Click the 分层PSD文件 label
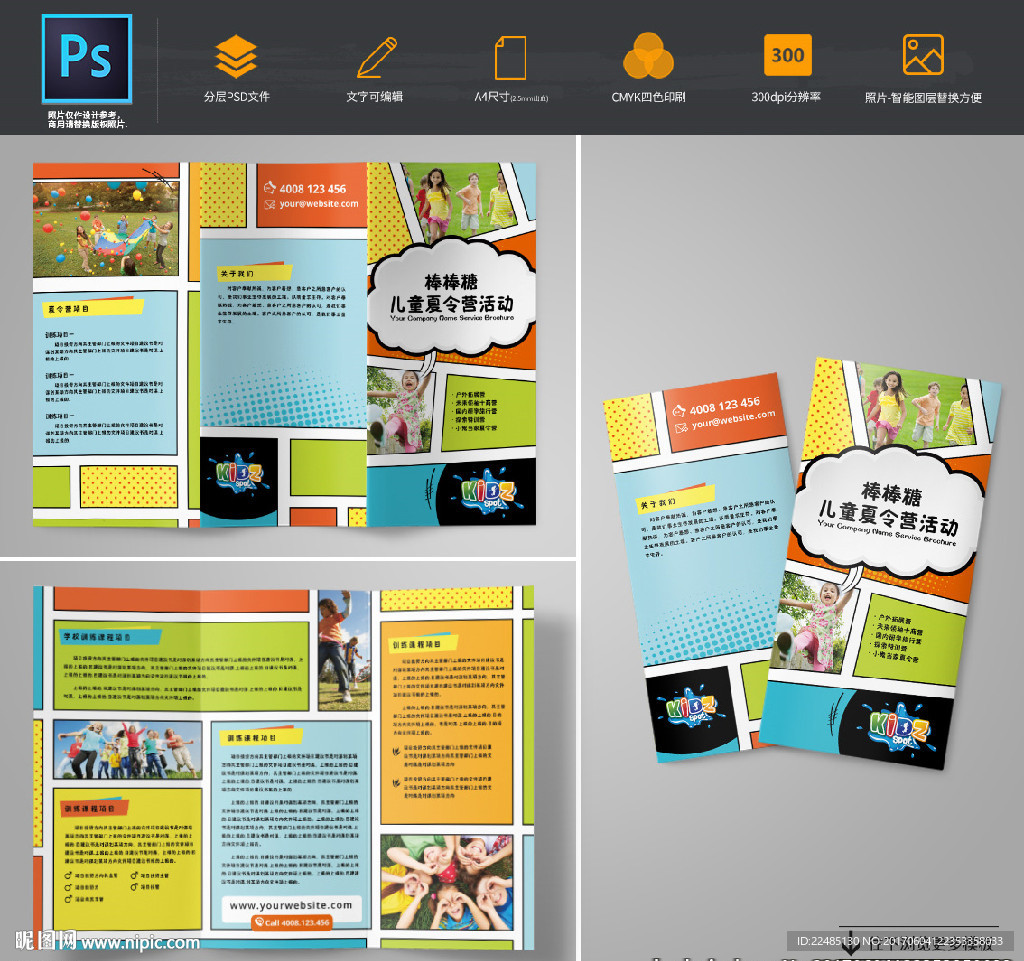Image resolution: width=1024 pixels, height=961 pixels. click(236, 97)
